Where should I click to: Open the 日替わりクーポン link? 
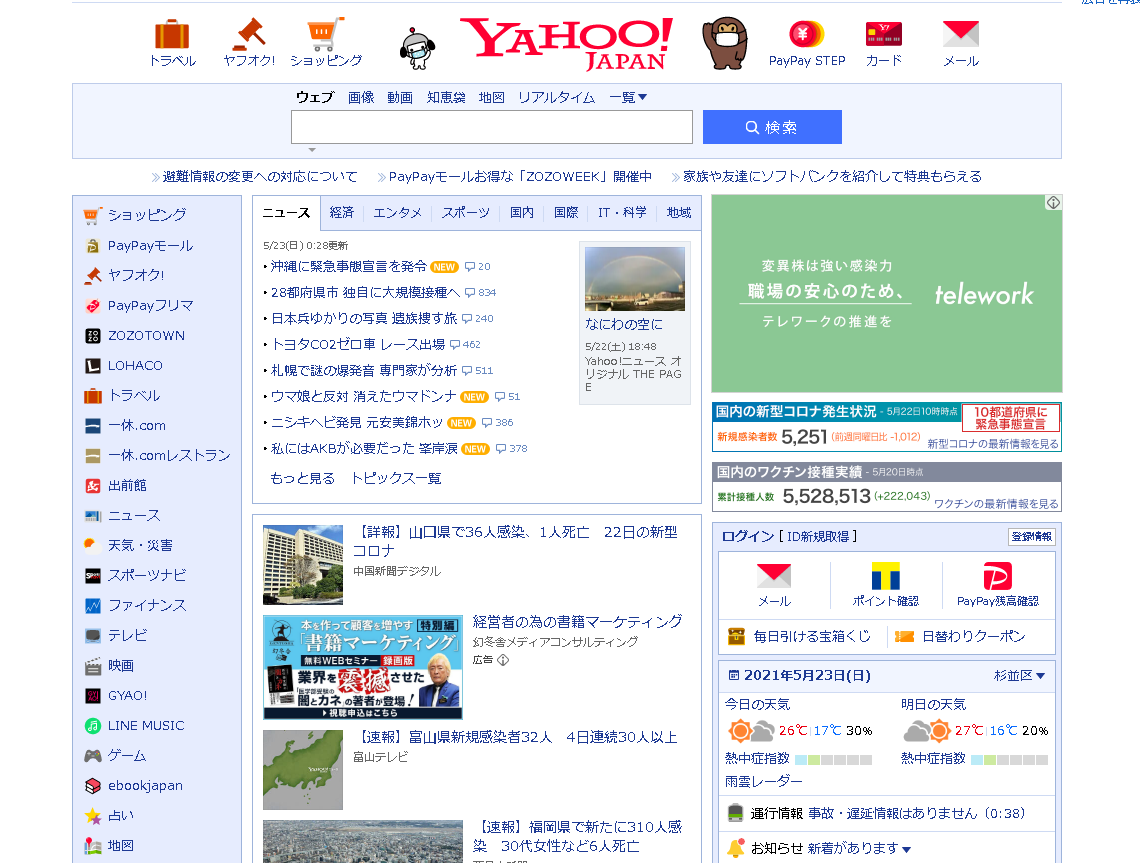coord(973,636)
